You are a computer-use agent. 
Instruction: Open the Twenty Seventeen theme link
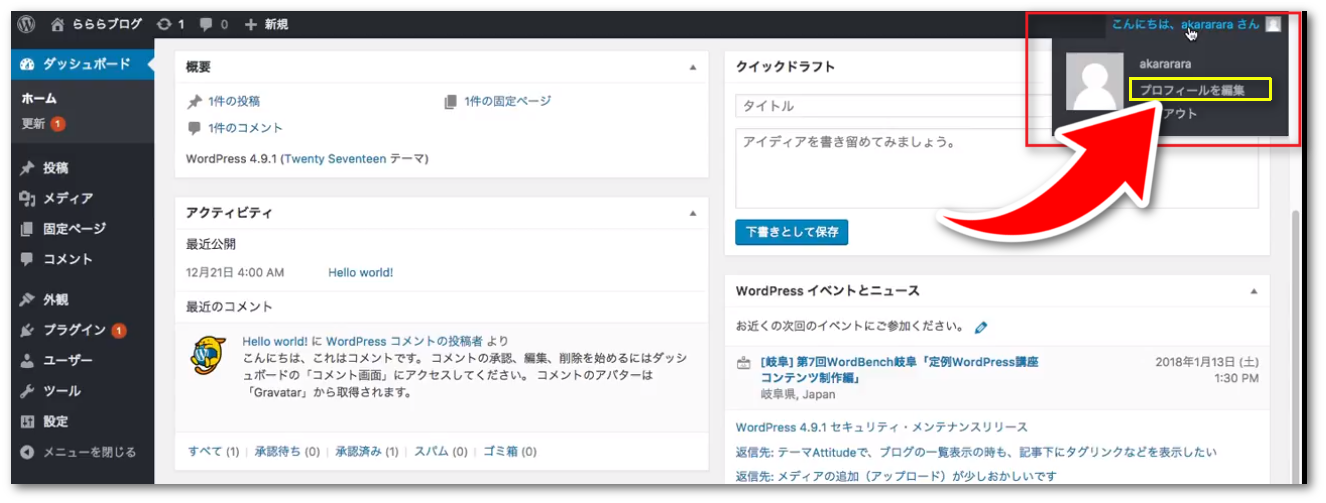(x=335, y=159)
